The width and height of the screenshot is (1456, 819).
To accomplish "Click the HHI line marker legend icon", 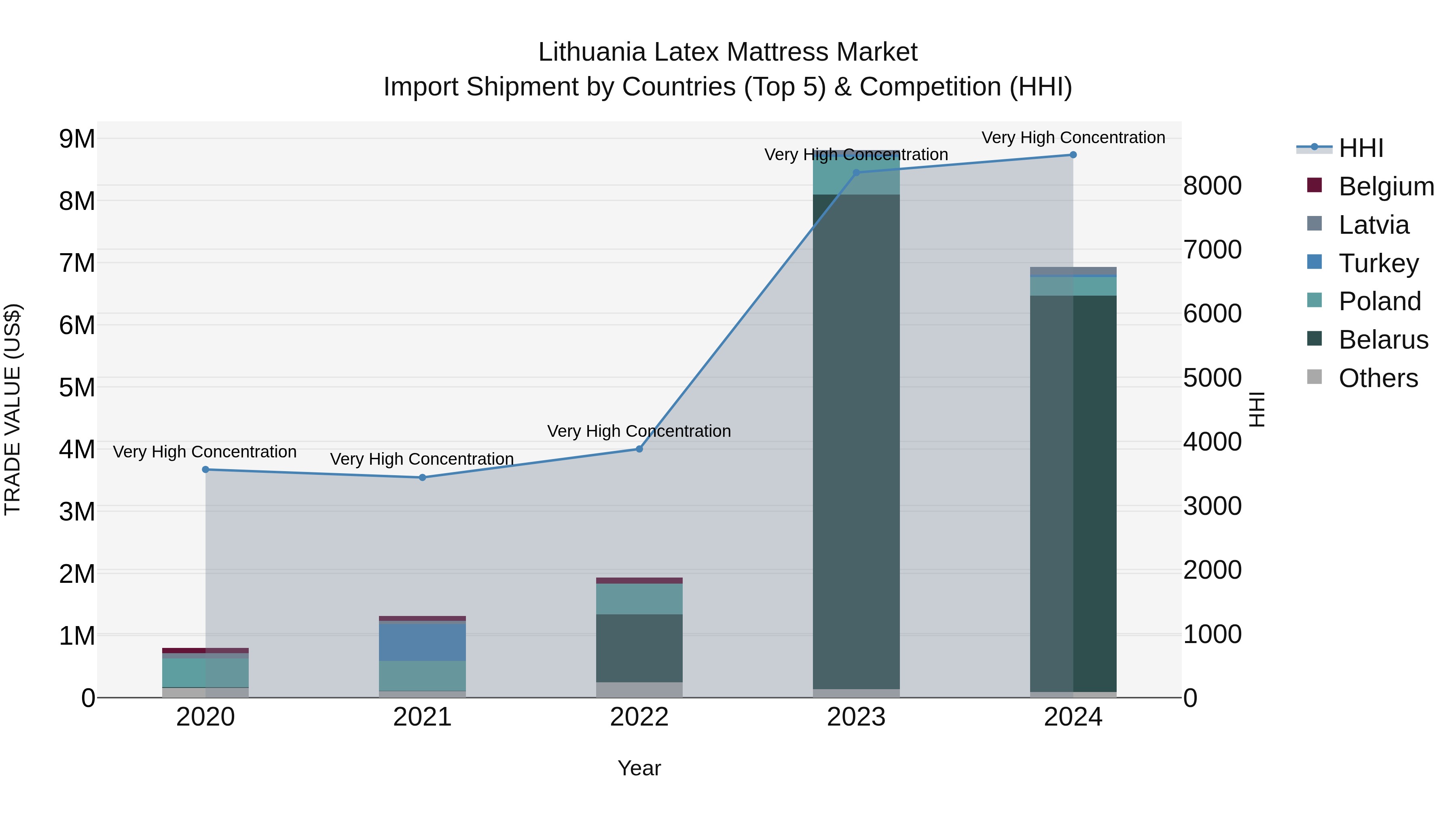I will click(x=1314, y=148).
